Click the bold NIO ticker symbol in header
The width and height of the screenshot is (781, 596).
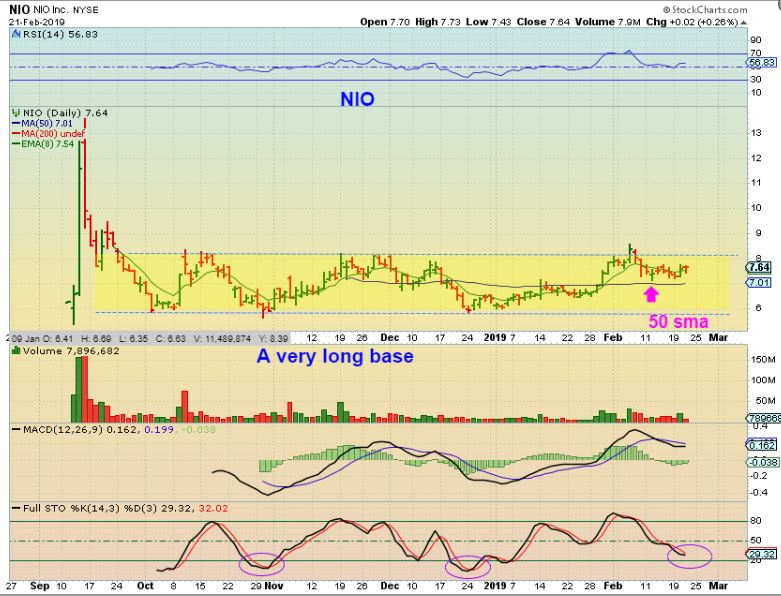pyautogui.click(x=19, y=9)
